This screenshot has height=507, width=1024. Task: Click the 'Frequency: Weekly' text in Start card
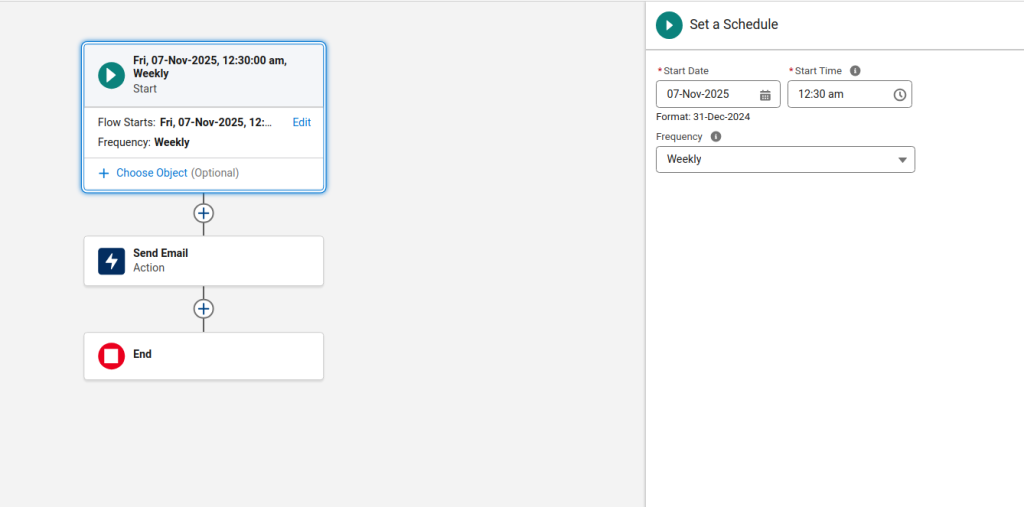(x=144, y=142)
